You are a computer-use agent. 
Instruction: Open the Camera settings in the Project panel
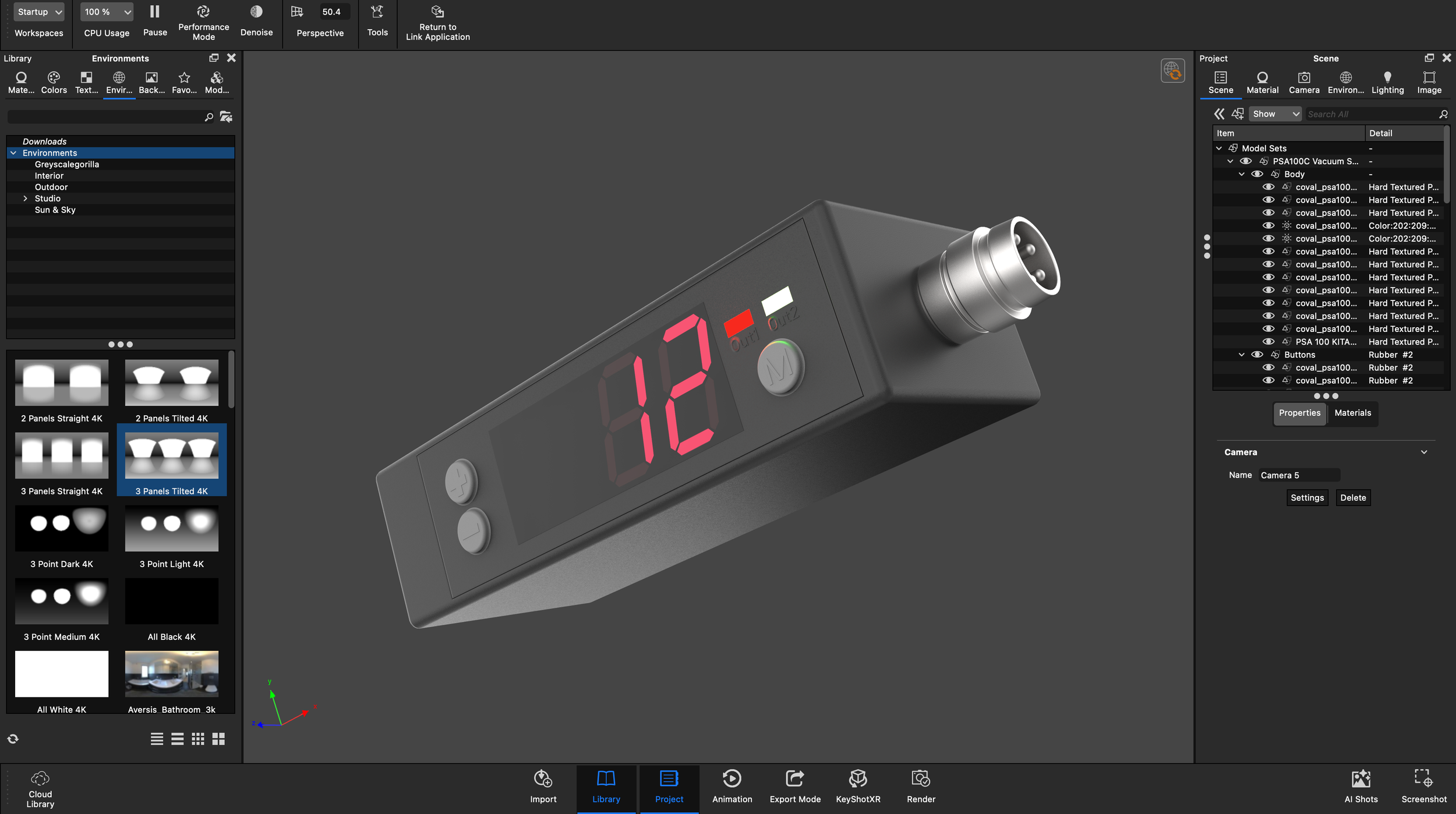1303,82
